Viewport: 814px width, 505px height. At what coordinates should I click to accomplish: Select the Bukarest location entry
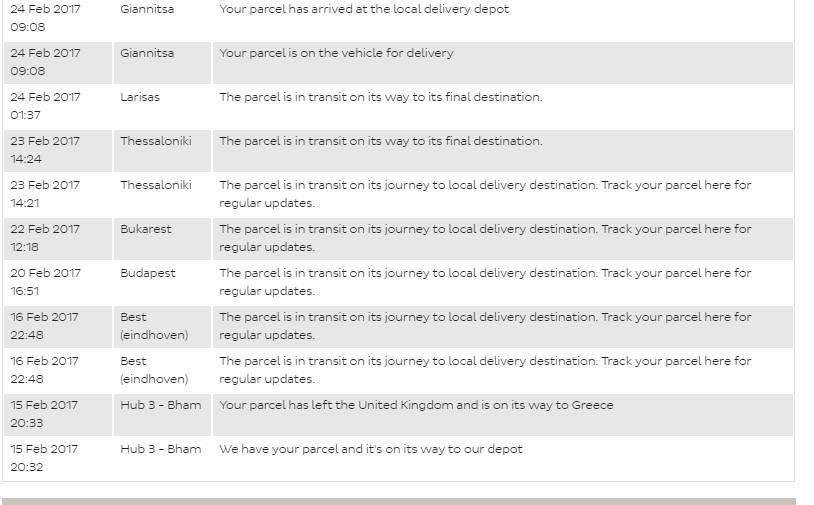pos(146,229)
